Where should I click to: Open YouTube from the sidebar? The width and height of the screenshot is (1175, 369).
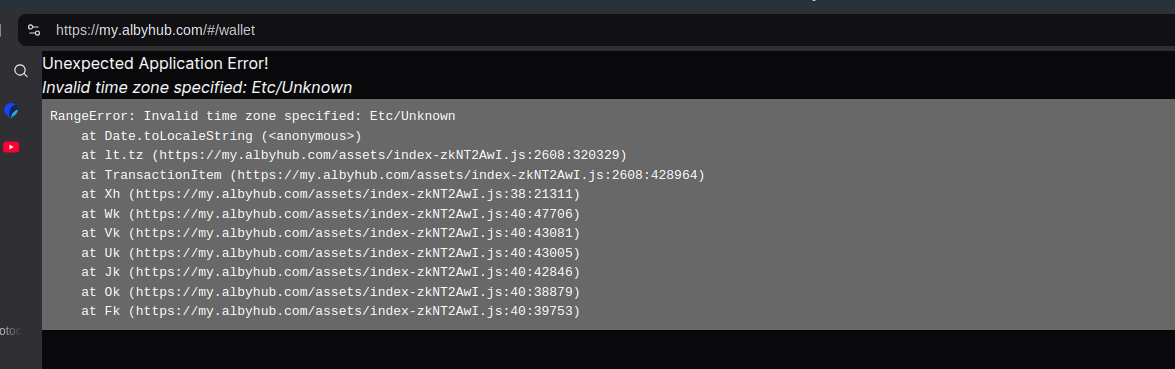(11, 147)
